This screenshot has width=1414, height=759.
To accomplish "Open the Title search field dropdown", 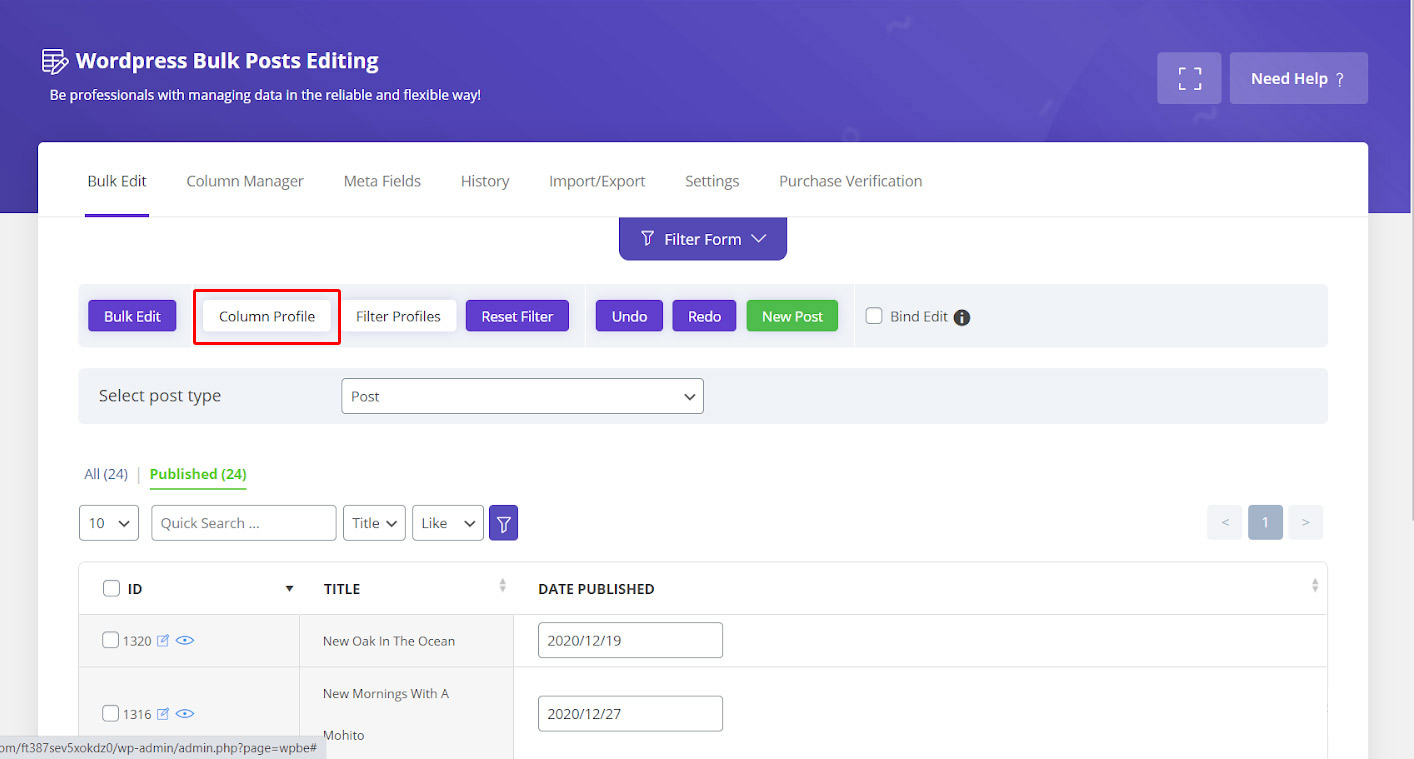I will click(x=374, y=523).
